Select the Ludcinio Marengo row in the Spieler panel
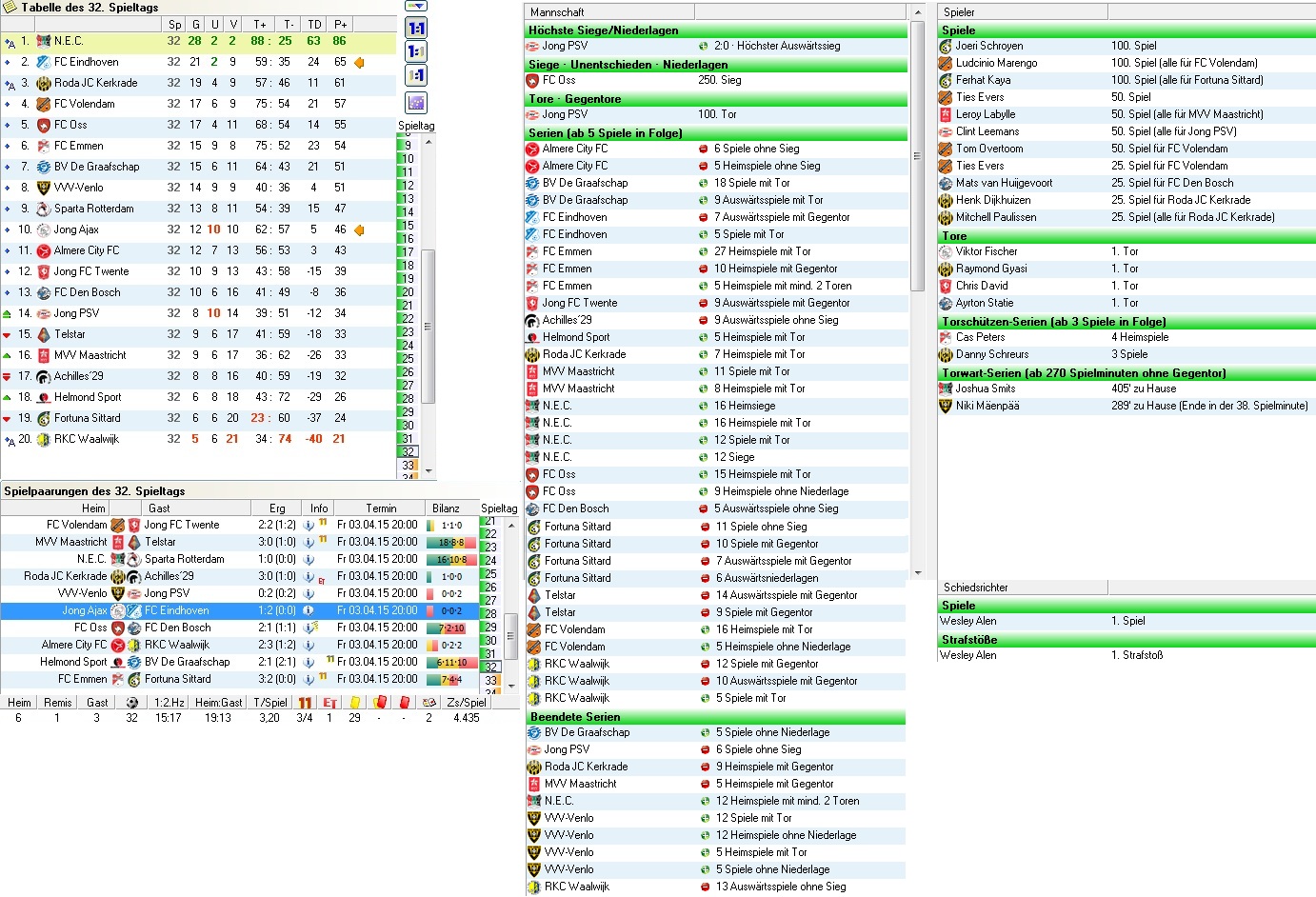 click(x=1127, y=63)
